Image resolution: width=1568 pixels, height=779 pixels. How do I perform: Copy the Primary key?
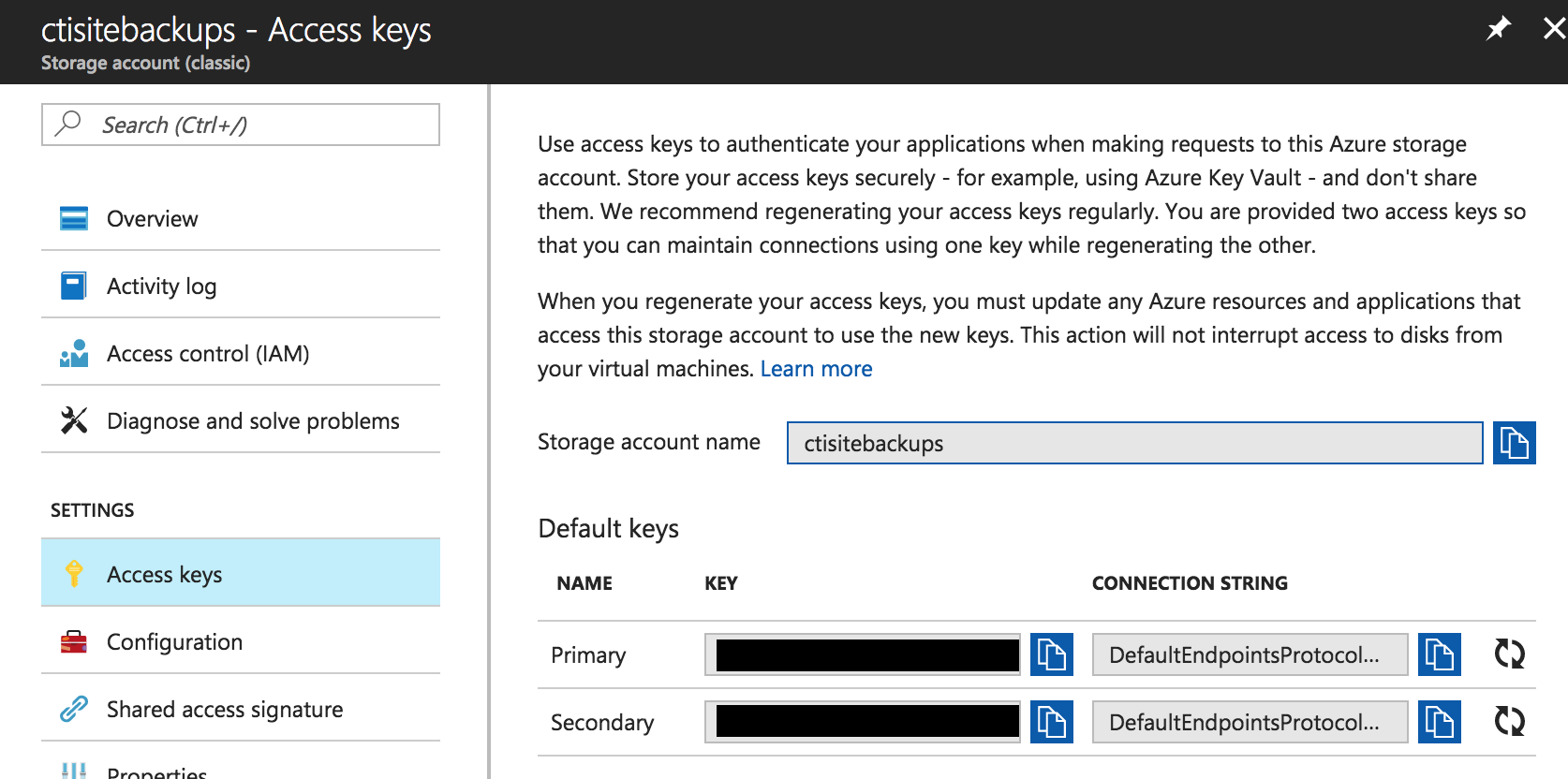tap(1052, 654)
